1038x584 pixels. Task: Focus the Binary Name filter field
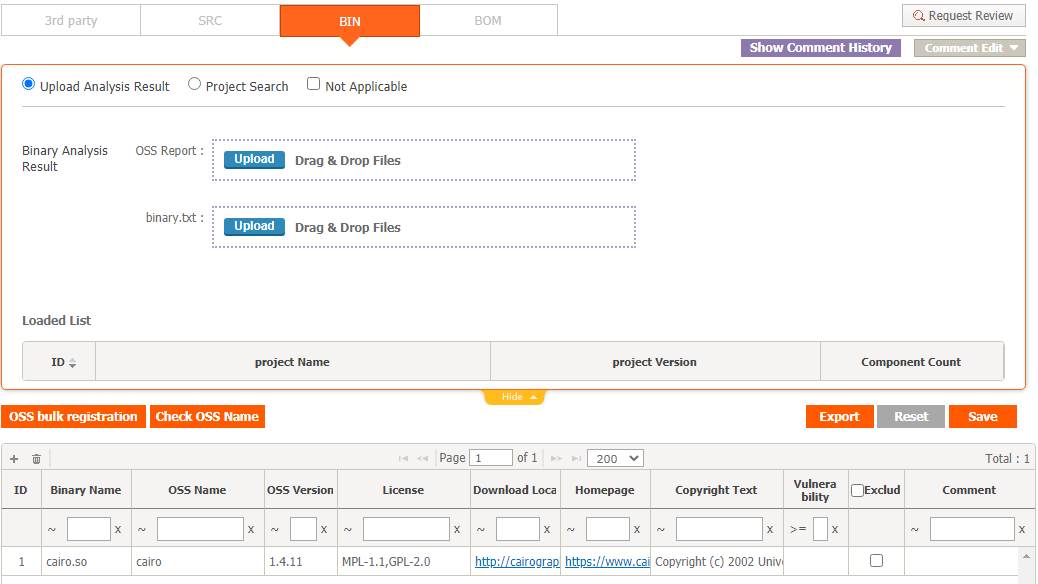[89, 529]
